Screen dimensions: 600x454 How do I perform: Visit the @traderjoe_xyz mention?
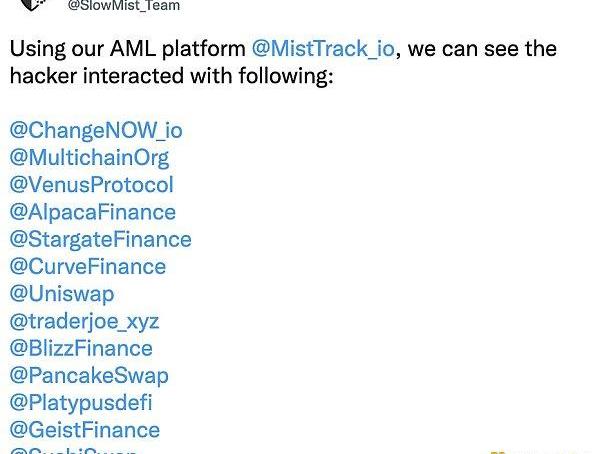point(84,321)
